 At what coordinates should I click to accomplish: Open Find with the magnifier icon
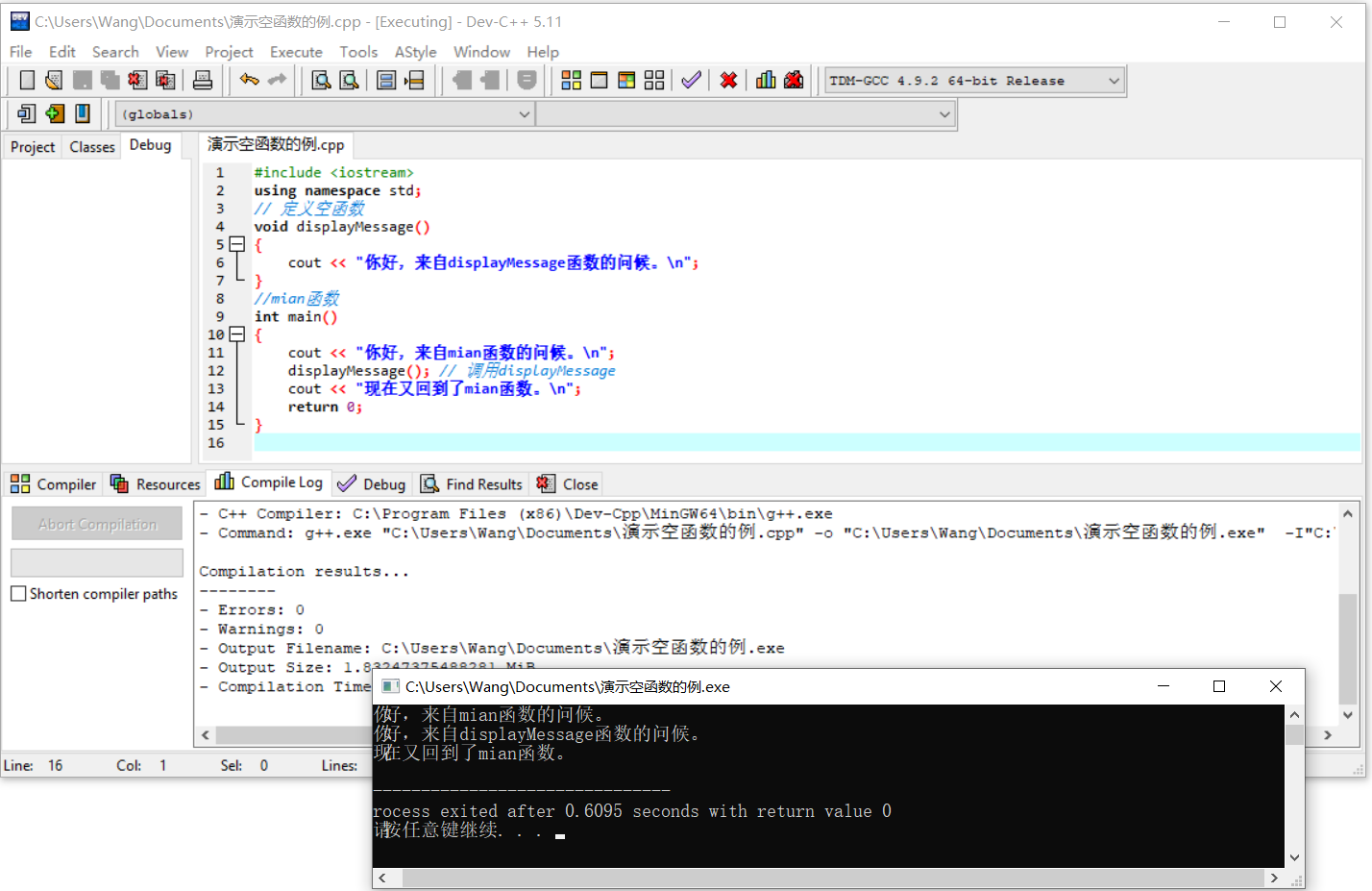click(322, 81)
